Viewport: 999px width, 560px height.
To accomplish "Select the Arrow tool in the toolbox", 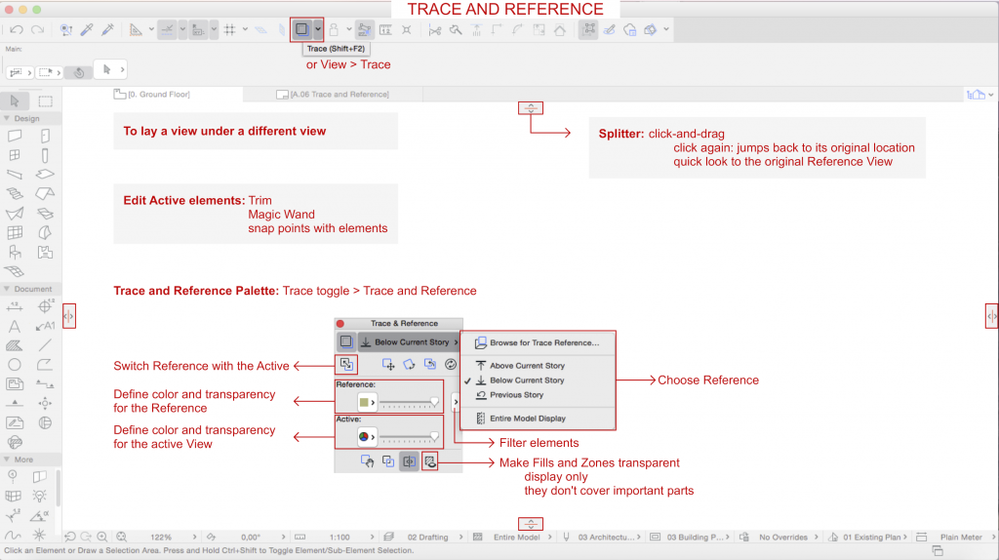I will pos(15,101).
